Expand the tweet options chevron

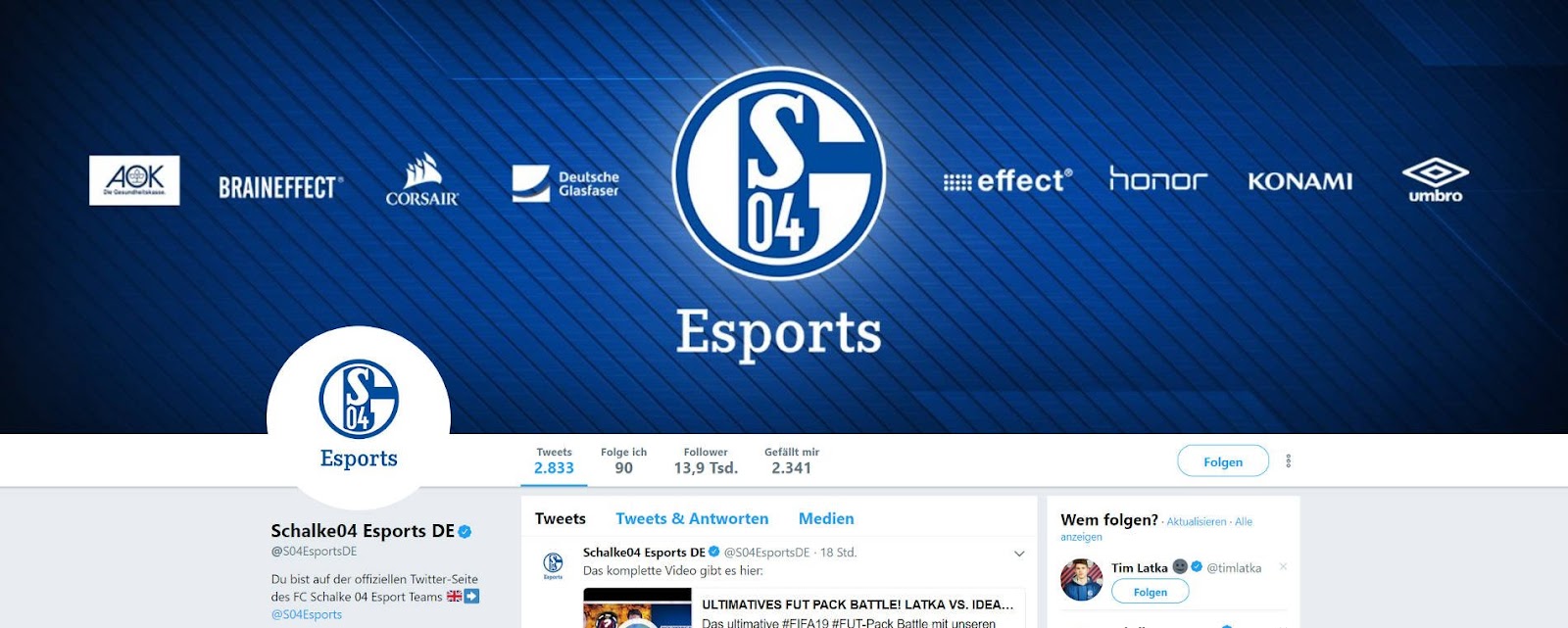(x=1019, y=554)
